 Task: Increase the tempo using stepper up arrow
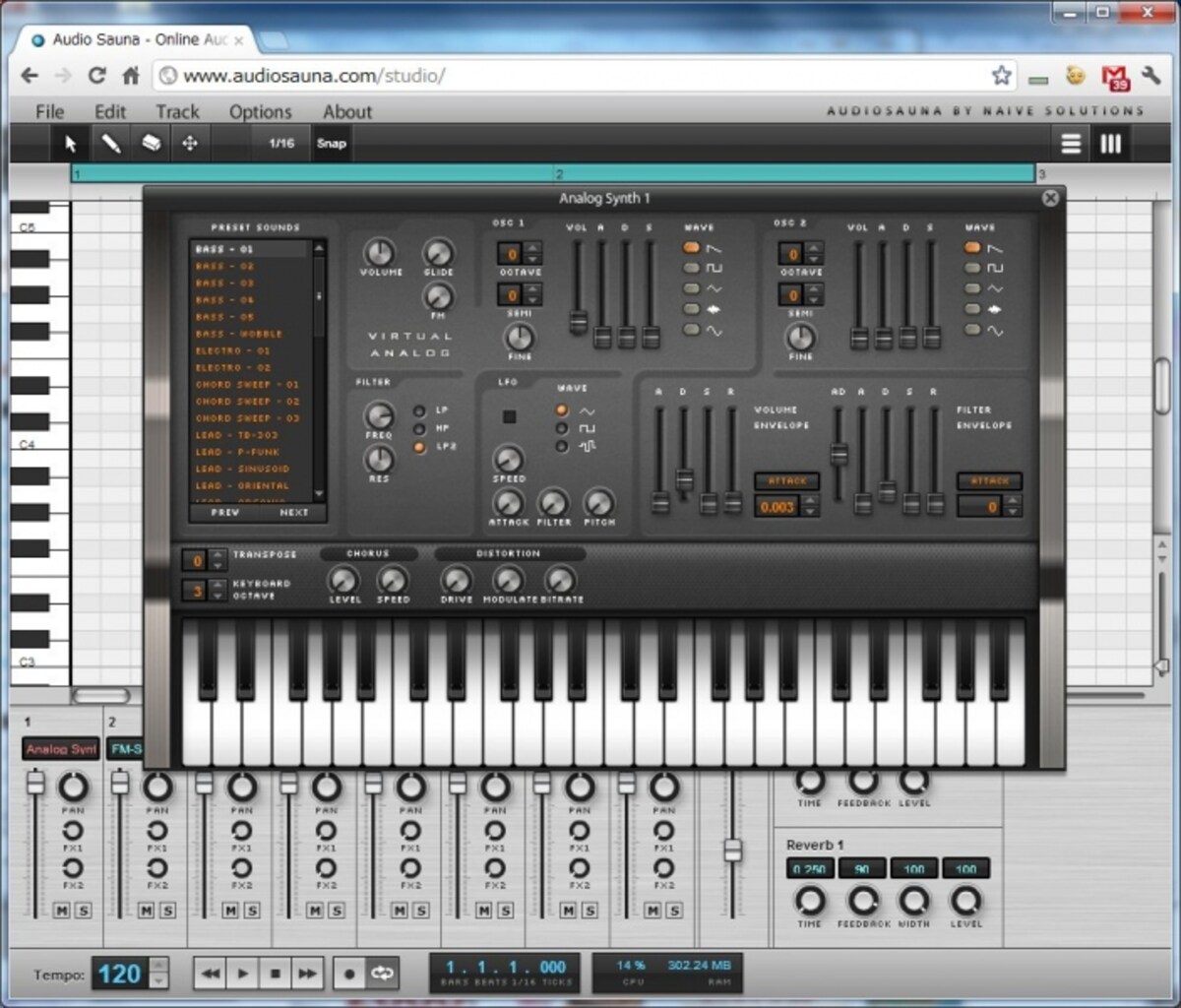coord(159,966)
